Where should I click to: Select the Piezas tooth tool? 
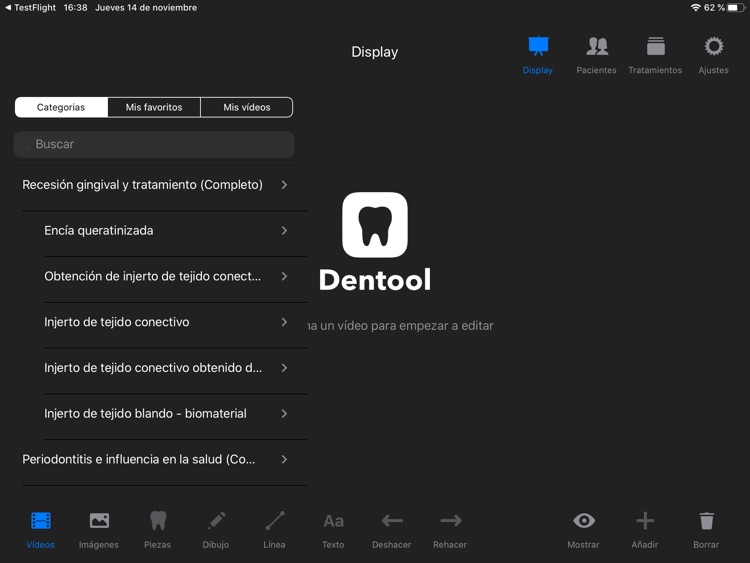[x=158, y=520]
